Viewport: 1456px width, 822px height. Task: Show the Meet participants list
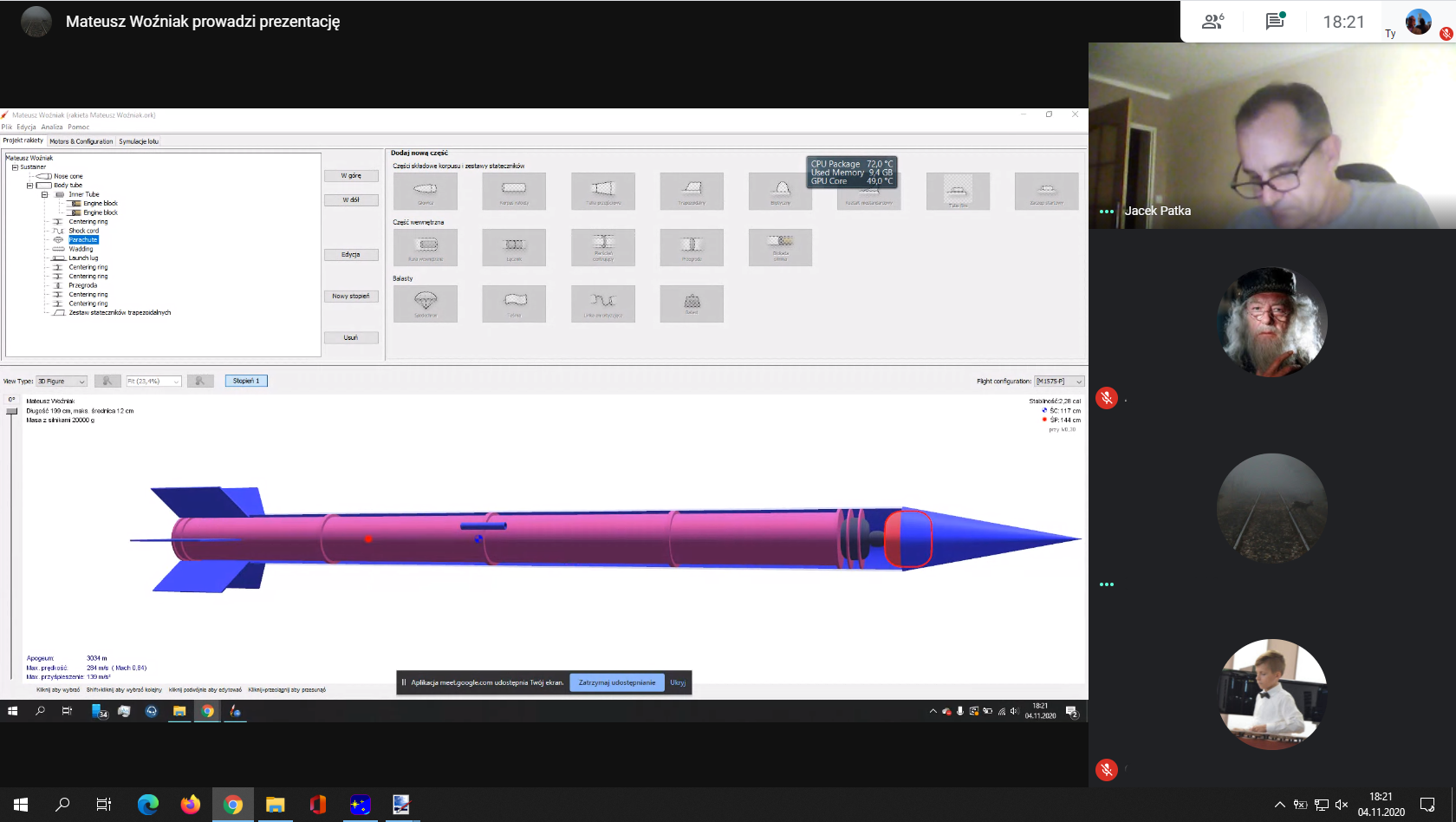pyautogui.click(x=1212, y=22)
